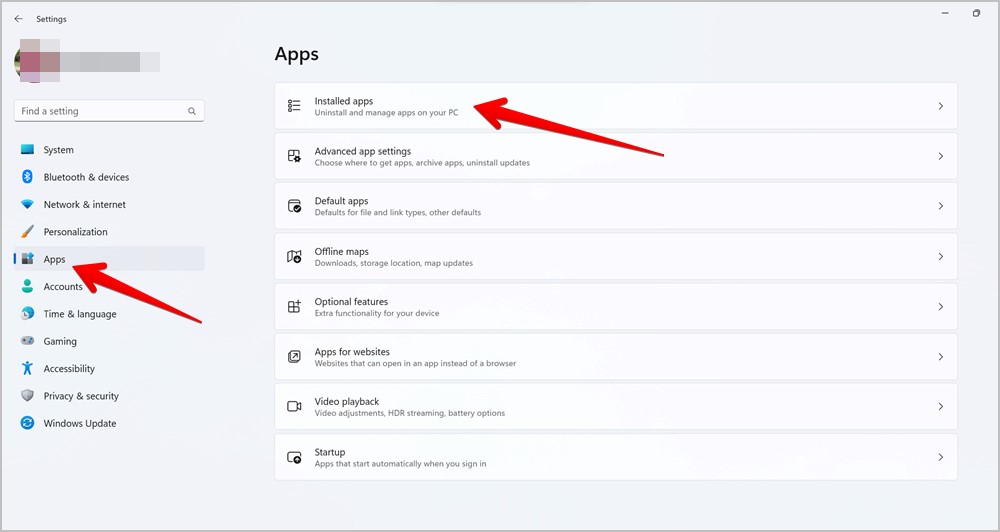Click 'Extra functionality for your device' text

(377, 313)
